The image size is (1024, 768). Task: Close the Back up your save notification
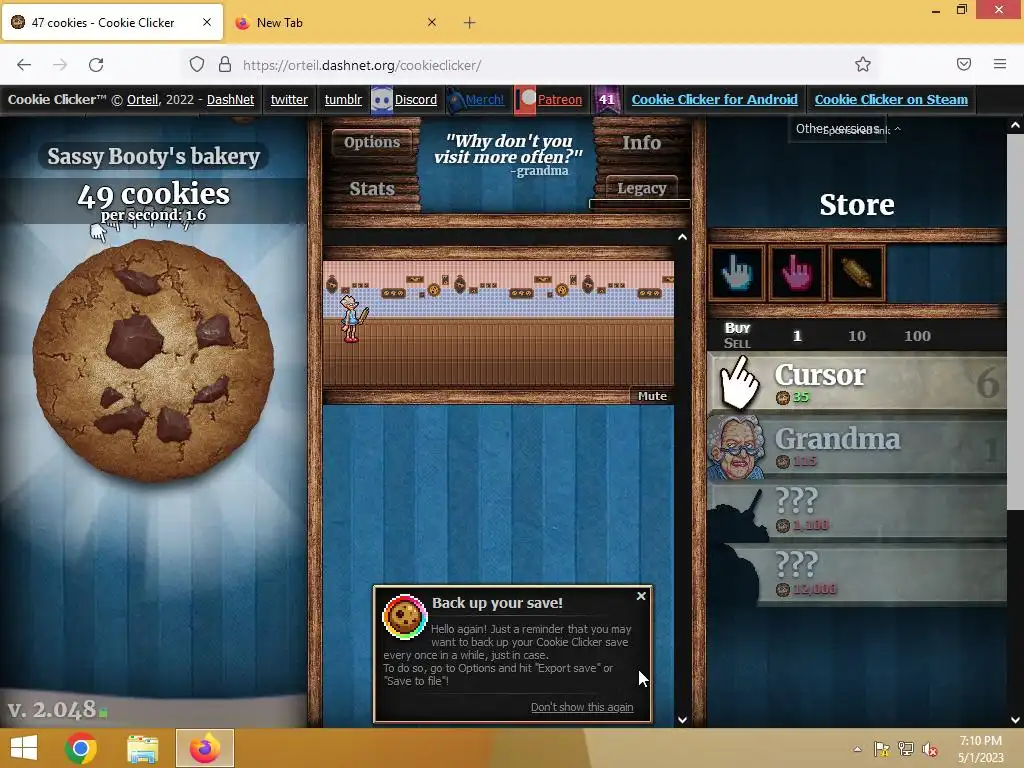[641, 596]
